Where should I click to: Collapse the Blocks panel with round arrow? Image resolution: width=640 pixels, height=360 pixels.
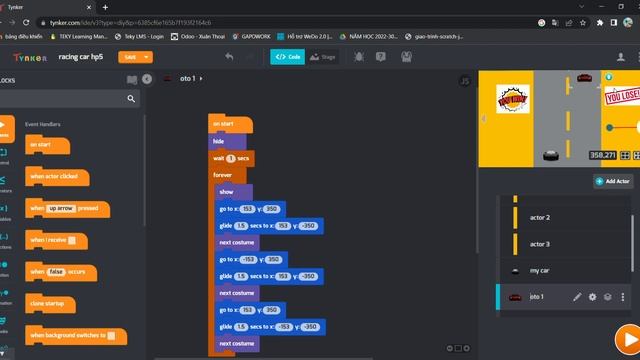click(x=147, y=79)
